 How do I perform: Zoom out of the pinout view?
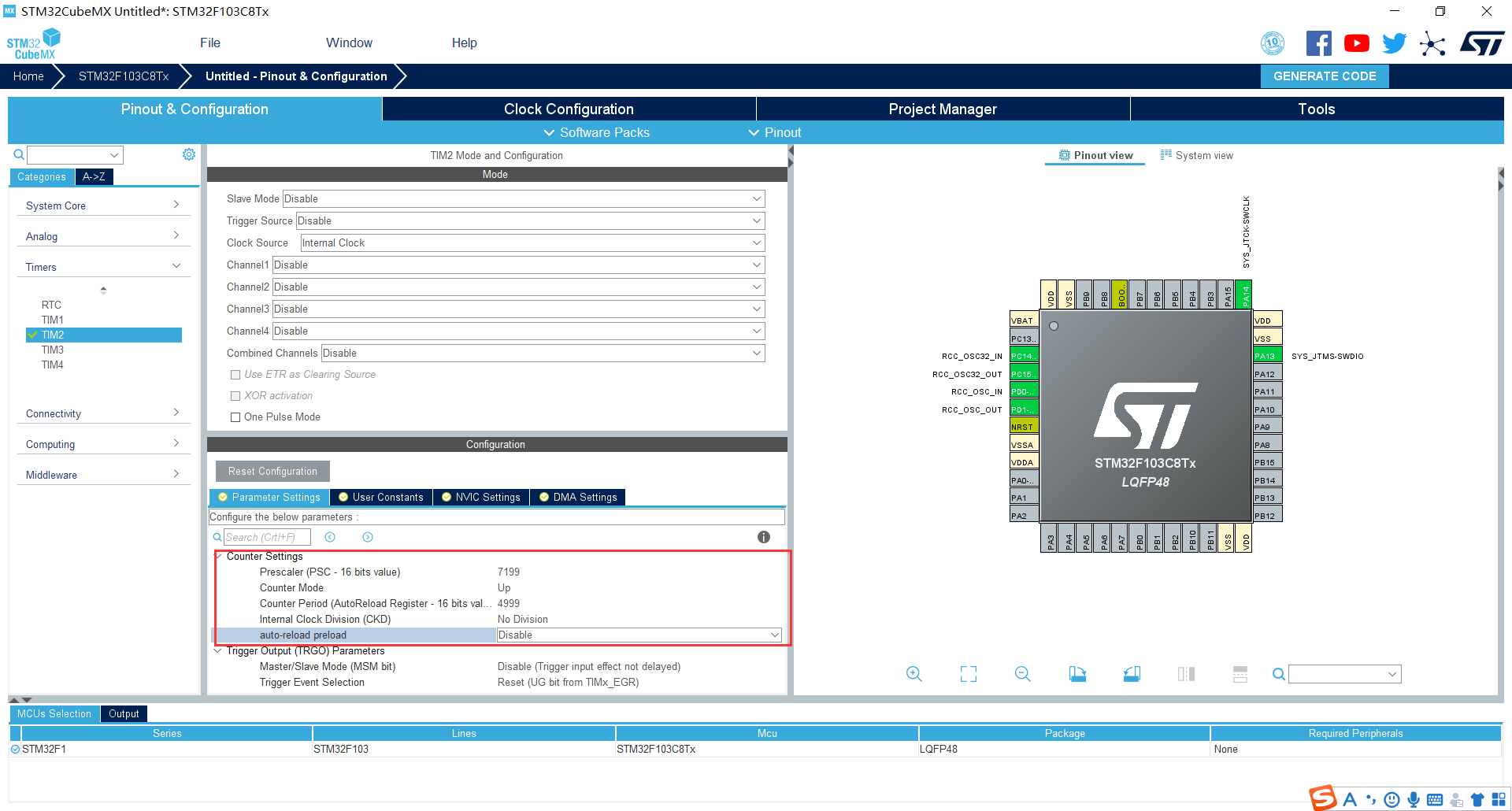1023,674
